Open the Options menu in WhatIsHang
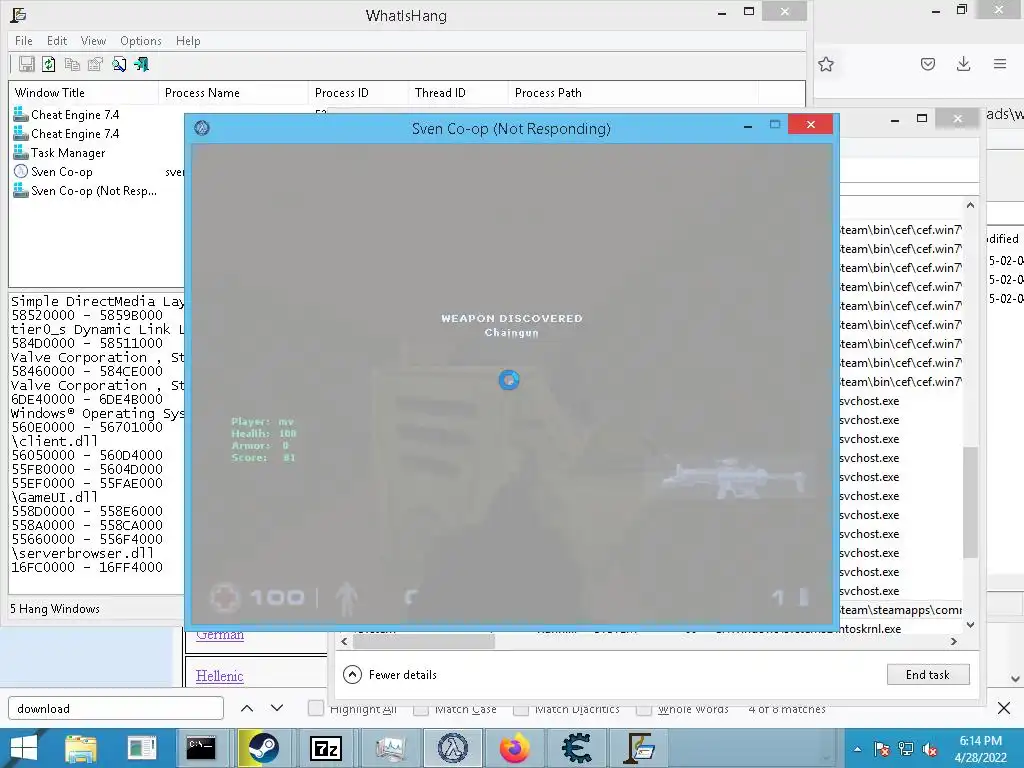 pos(140,40)
